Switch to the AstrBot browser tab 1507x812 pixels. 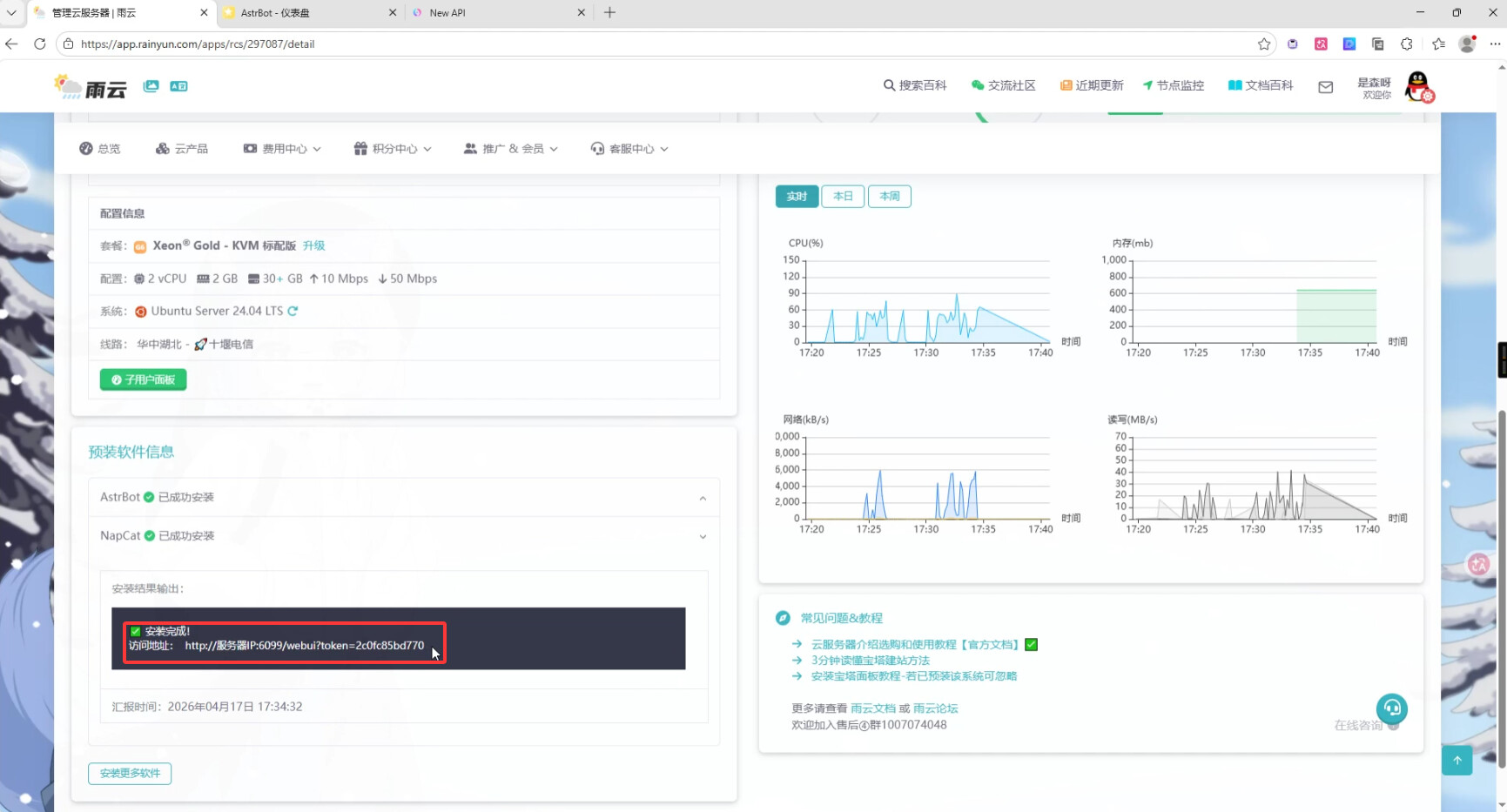[305, 13]
